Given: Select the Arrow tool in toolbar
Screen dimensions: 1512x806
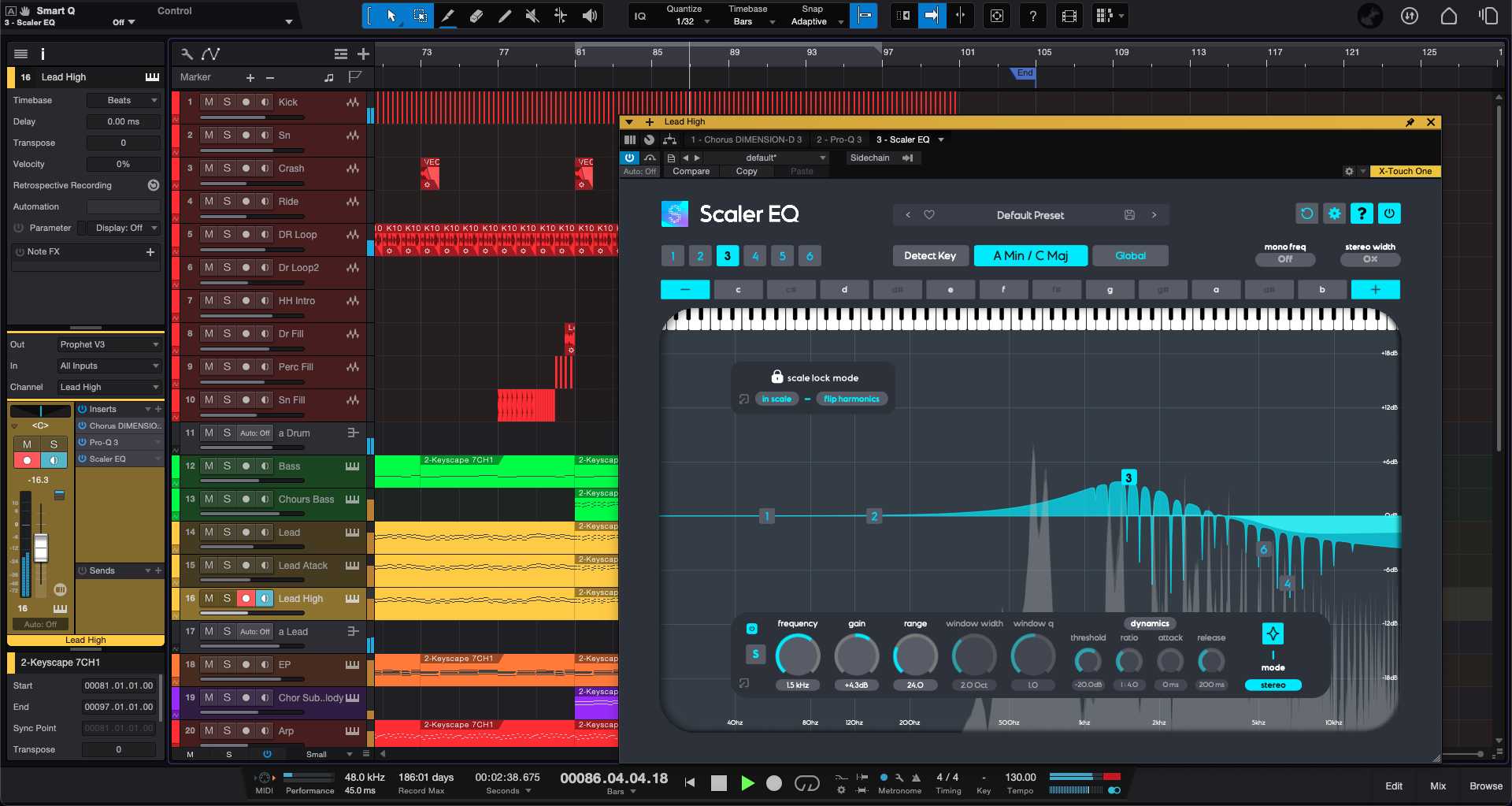Looking at the screenshot, I should pyautogui.click(x=391, y=16).
